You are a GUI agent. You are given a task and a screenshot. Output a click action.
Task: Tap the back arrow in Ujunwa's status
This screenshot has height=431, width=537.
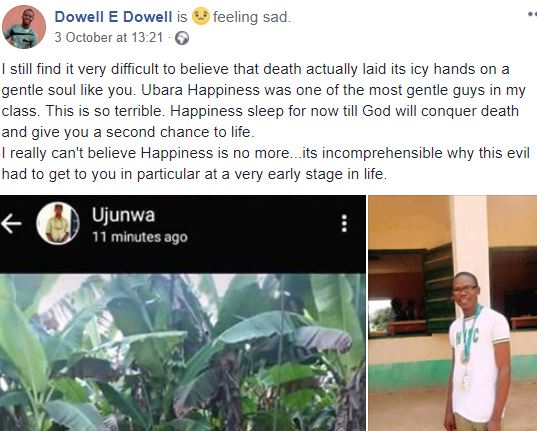pyautogui.click(x=11, y=223)
